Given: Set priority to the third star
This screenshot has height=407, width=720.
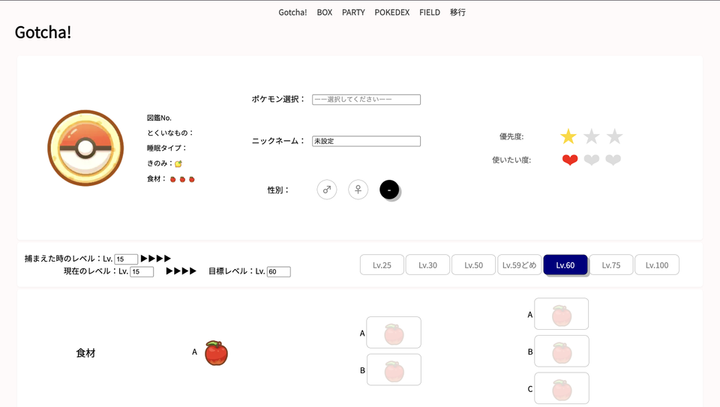Looking at the screenshot, I should [614, 136].
